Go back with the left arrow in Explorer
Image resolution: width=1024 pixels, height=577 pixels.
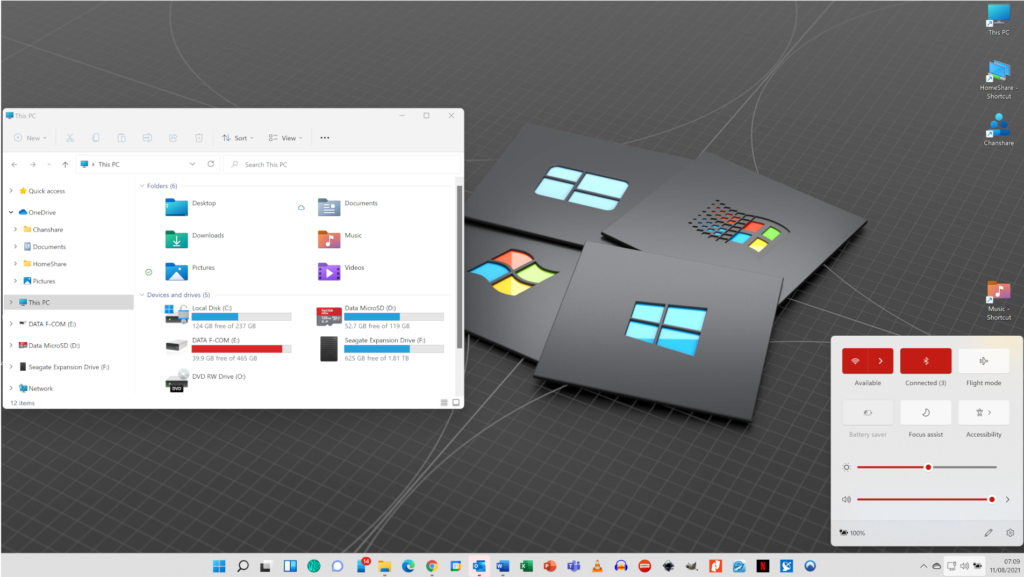pyautogui.click(x=14, y=164)
